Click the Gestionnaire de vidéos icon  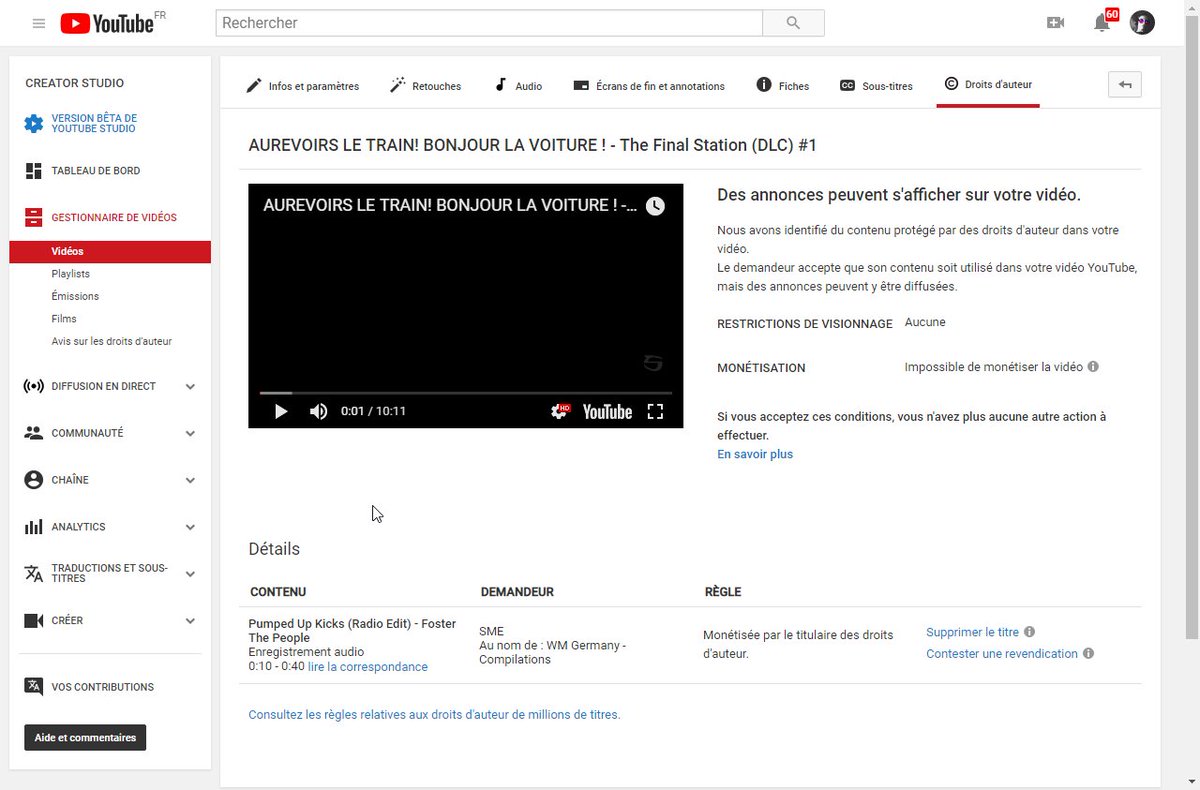[34, 217]
